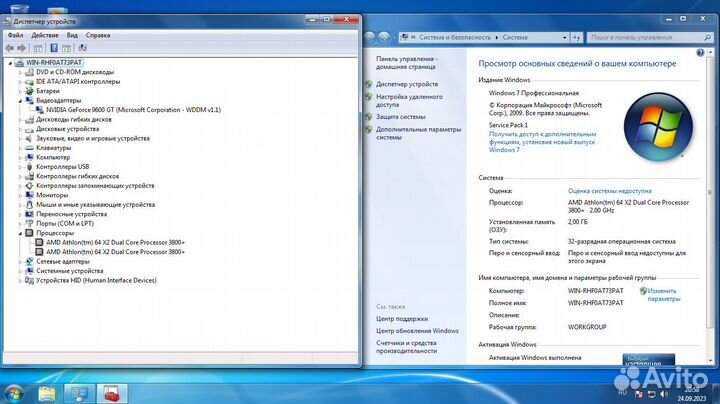The height and width of the screenshot is (404, 720).
Task: Open Дополнительные параметры системы
Action: tap(418, 133)
